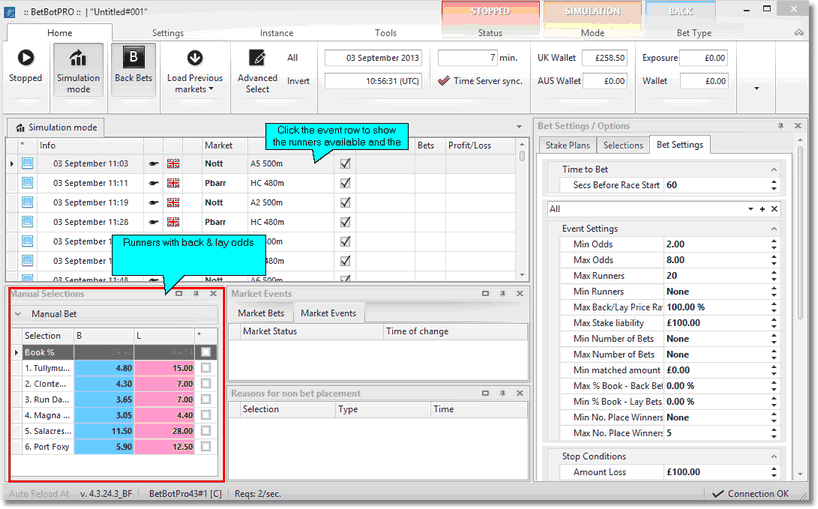
Task: Maximize Reasons for non bet placement panel
Action: tap(485, 393)
